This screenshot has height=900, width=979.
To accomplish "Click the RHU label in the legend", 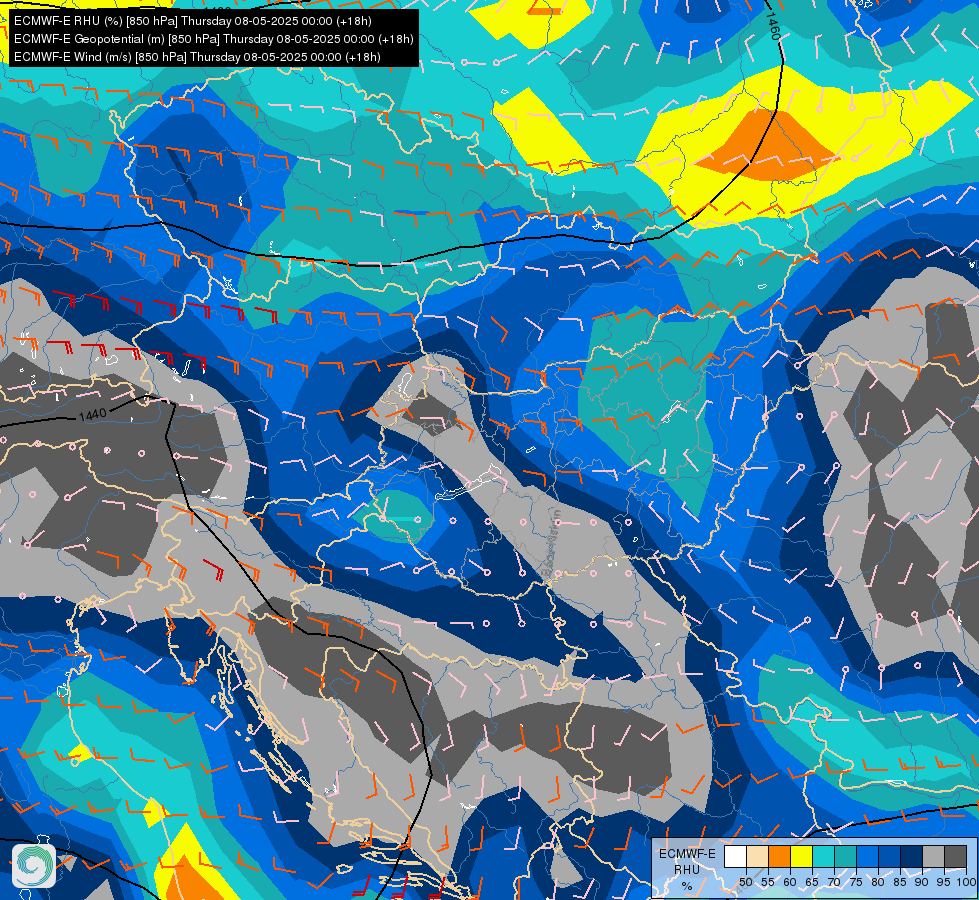I will tap(687, 870).
